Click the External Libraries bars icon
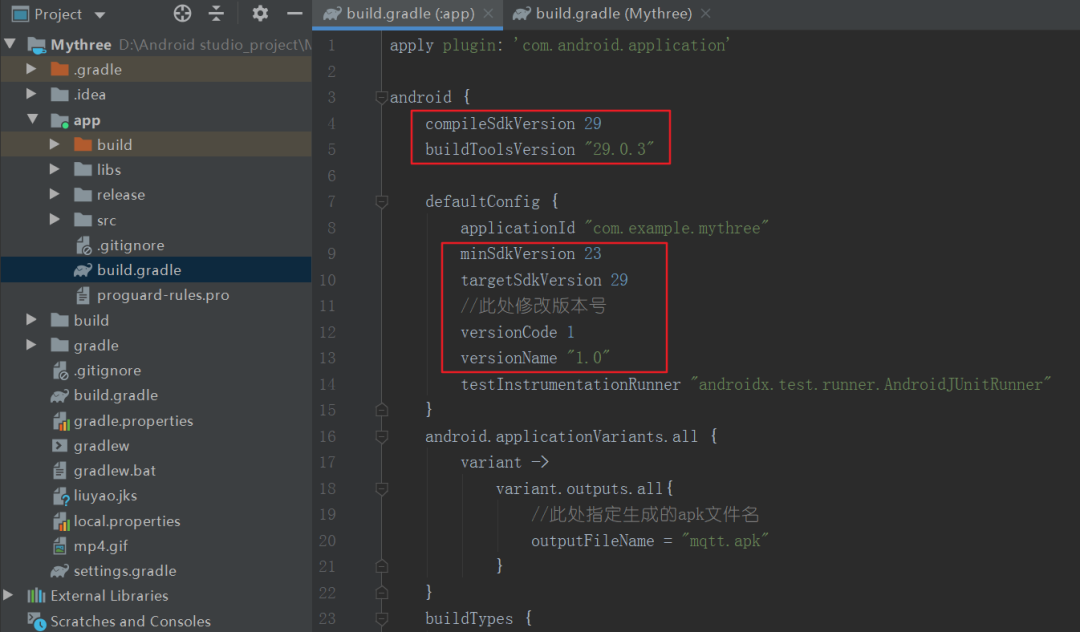 tap(37, 596)
